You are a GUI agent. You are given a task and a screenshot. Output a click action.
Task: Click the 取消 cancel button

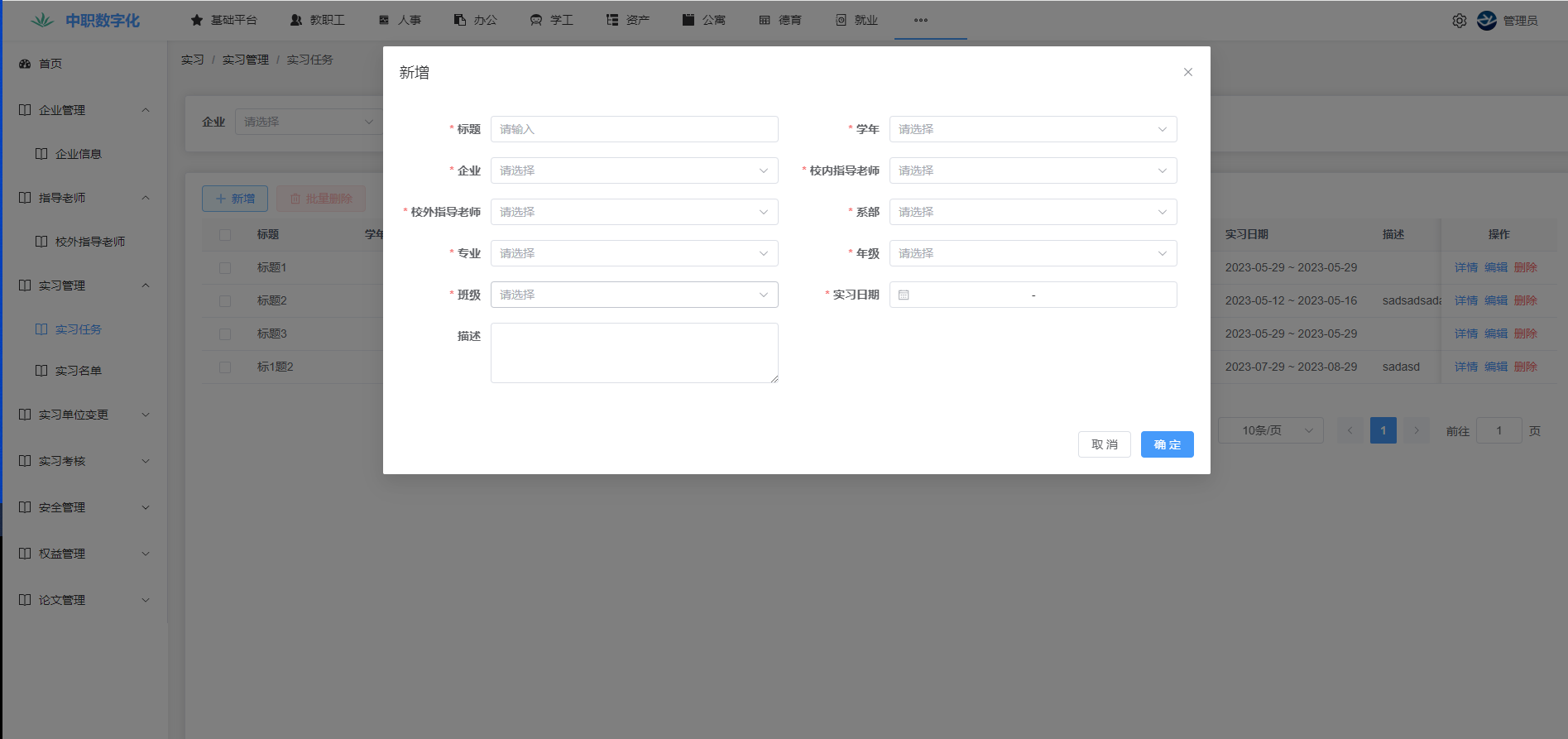(1104, 444)
